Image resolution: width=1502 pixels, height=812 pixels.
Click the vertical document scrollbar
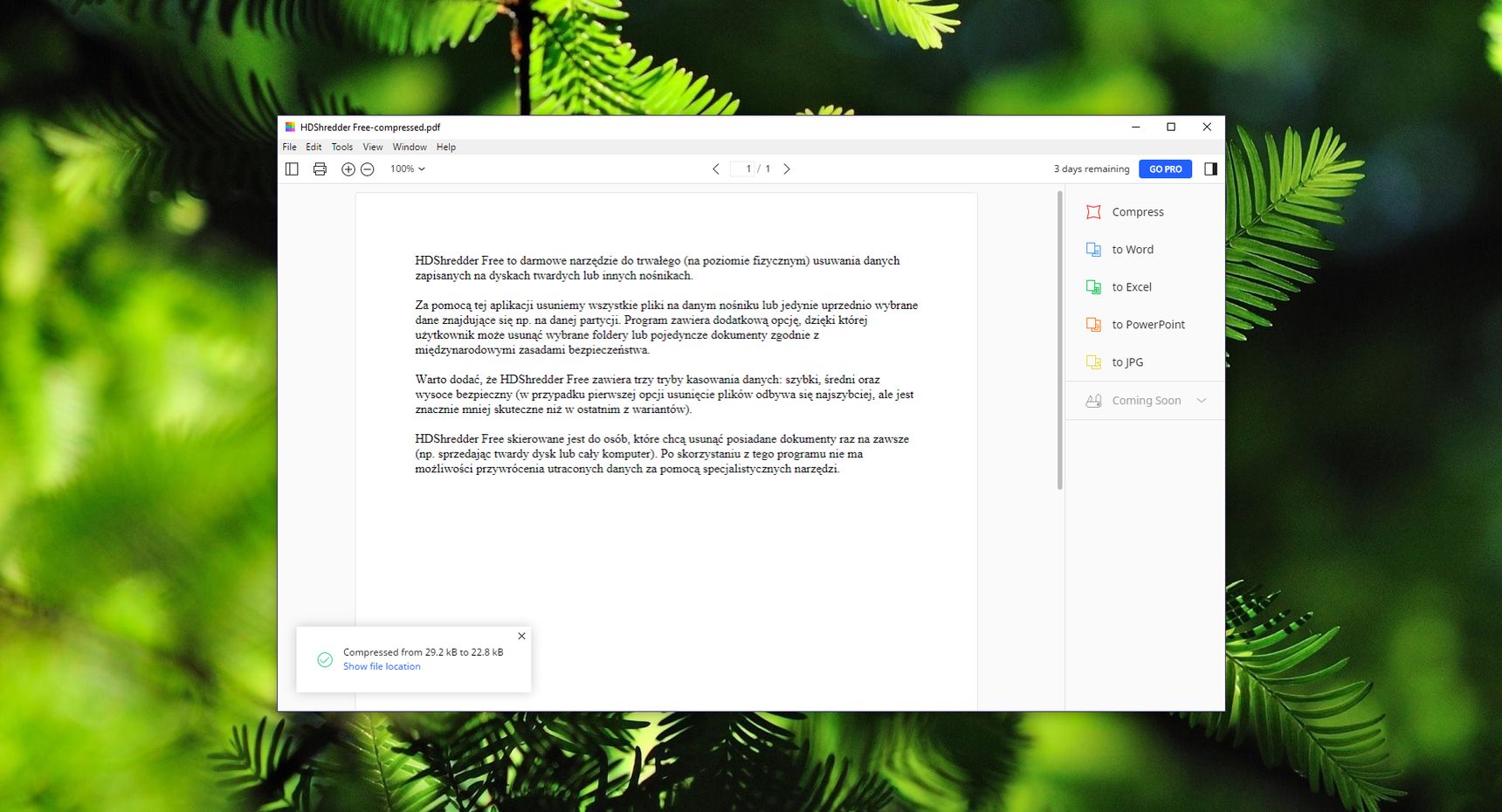tap(1059, 340)
